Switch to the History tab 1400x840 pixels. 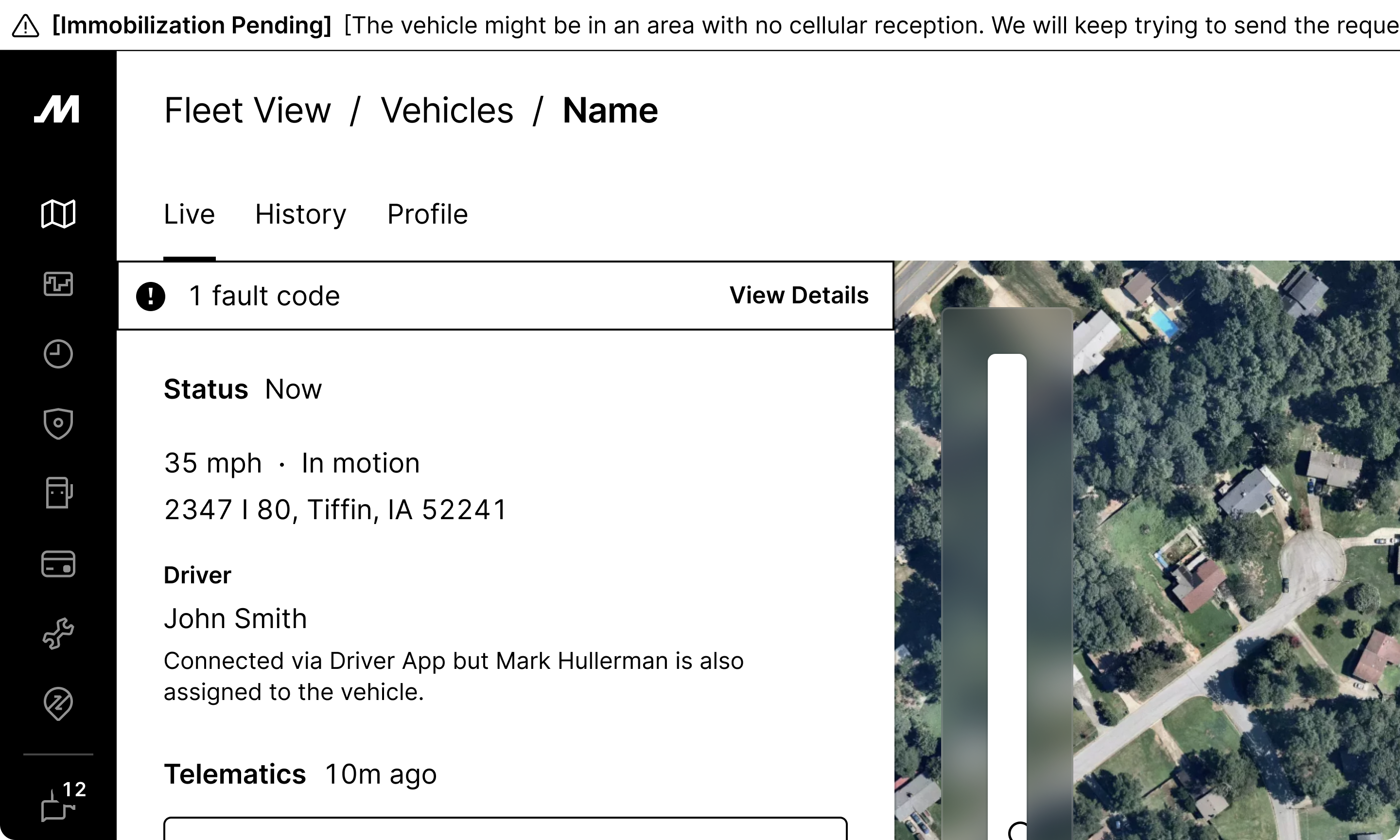300,214
